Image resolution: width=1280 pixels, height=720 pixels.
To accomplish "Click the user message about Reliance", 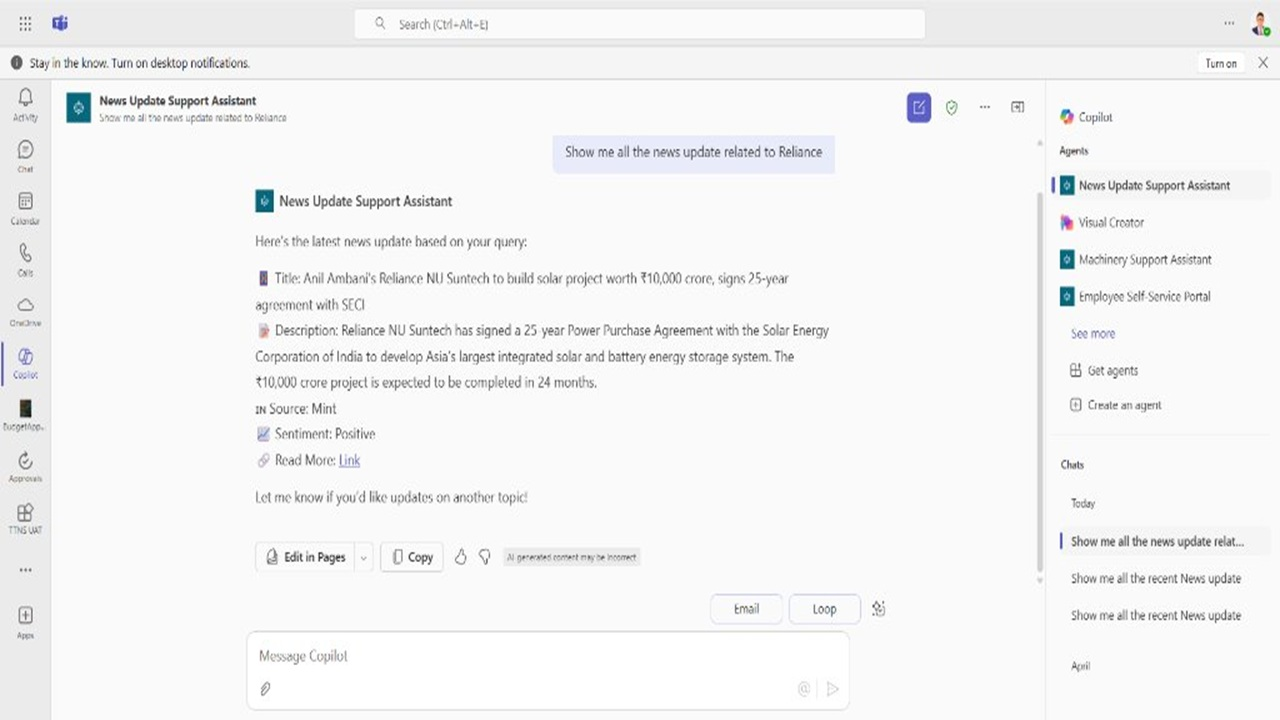I will pos(693,152).
